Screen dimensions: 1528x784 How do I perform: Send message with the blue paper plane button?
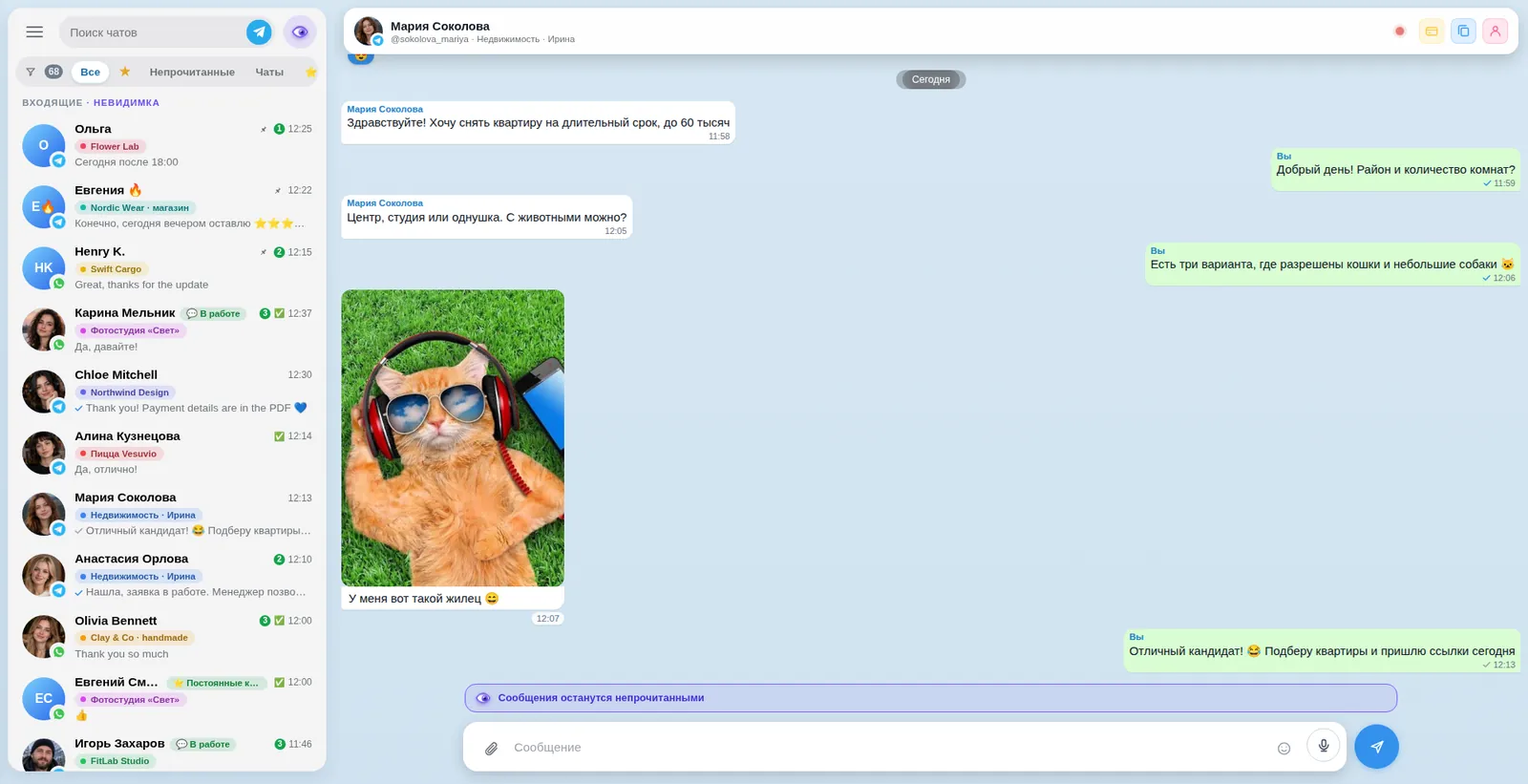[x=1376, y=747]
